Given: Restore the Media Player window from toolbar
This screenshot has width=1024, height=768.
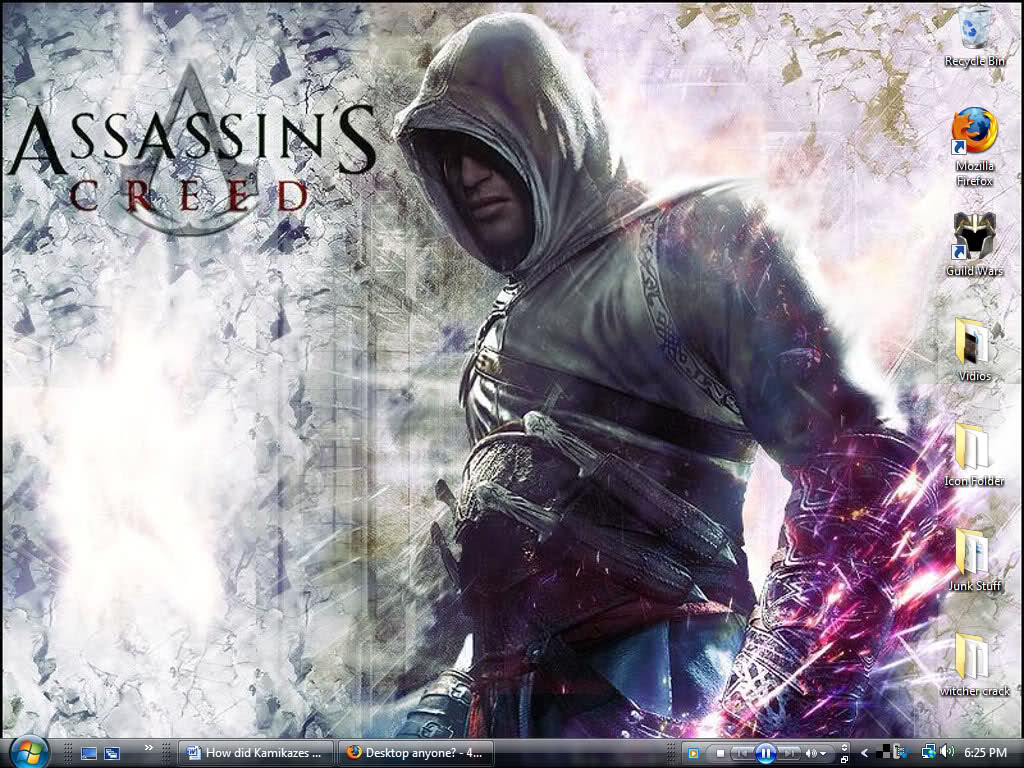Looking at the screenshot, I should (844, 760).
